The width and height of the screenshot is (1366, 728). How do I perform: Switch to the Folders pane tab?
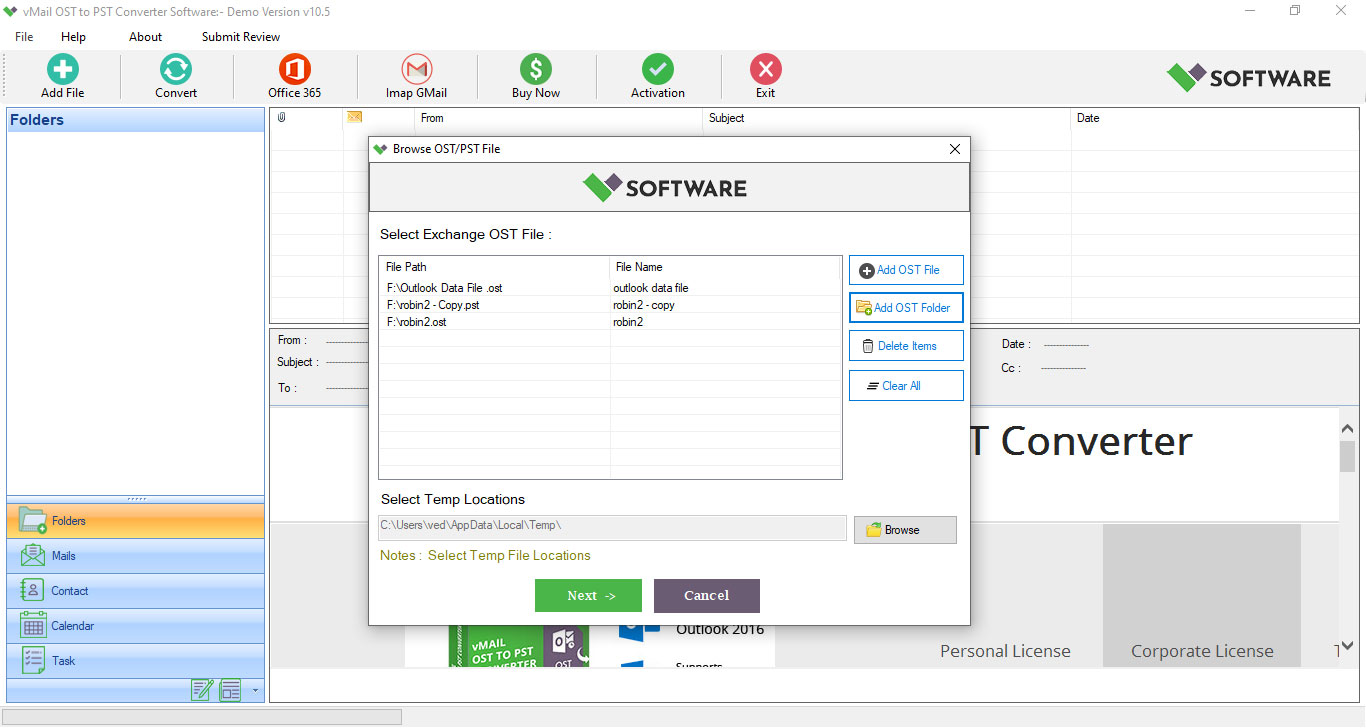coord(136,521)
